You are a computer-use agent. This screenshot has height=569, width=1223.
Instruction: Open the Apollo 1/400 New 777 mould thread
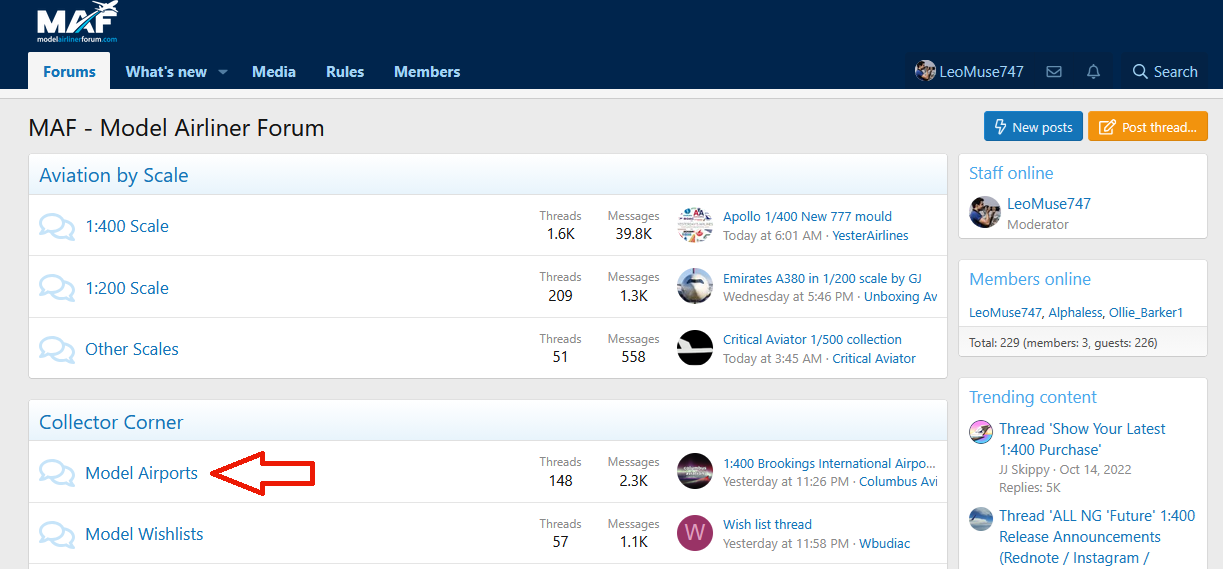(807, 216)
